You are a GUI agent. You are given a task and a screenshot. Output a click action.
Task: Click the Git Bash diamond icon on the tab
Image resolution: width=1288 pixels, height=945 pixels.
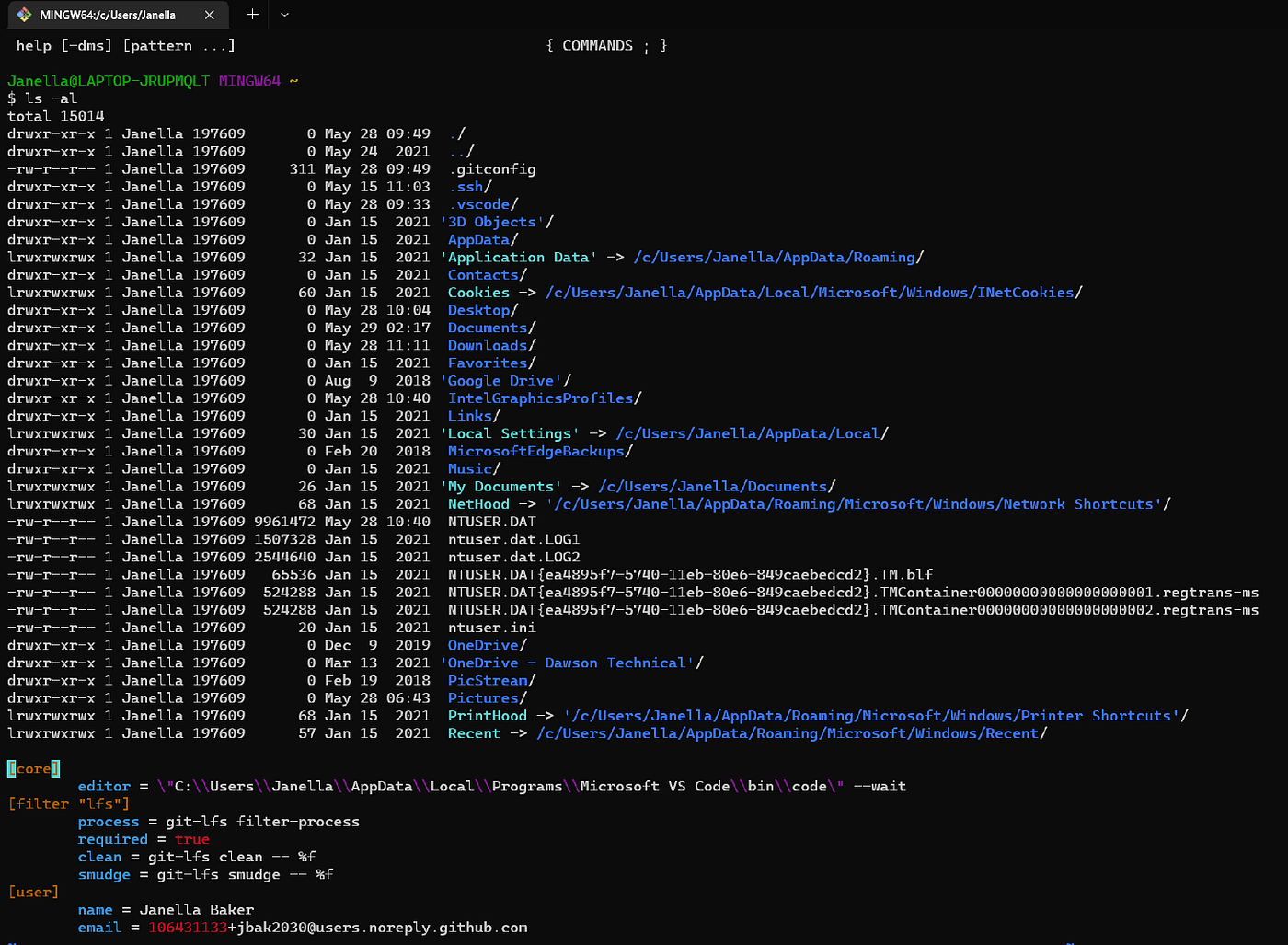(22, 15)
